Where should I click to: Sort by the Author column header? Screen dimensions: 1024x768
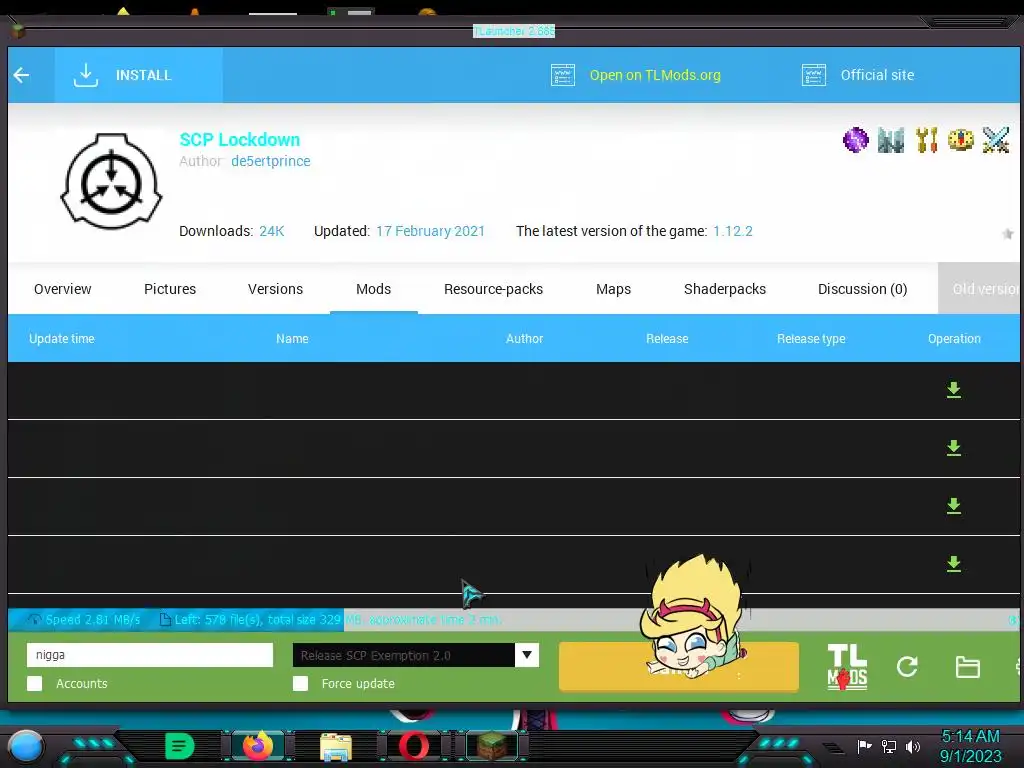[x=524, y=339]
